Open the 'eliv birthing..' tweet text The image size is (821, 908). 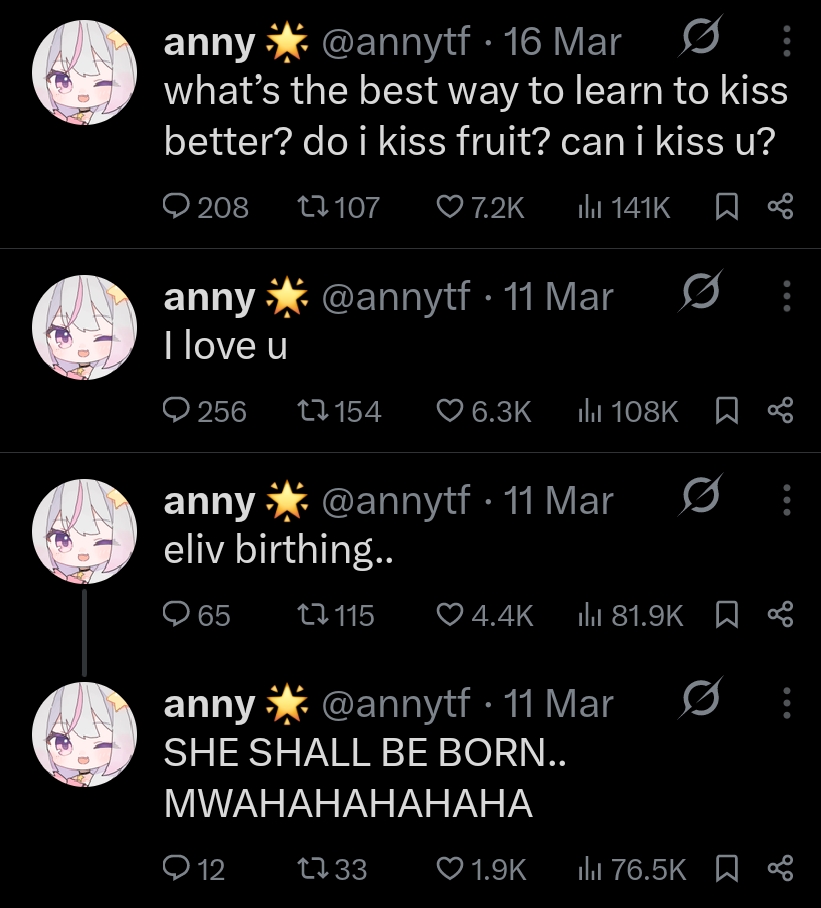(x=278, y=550)
